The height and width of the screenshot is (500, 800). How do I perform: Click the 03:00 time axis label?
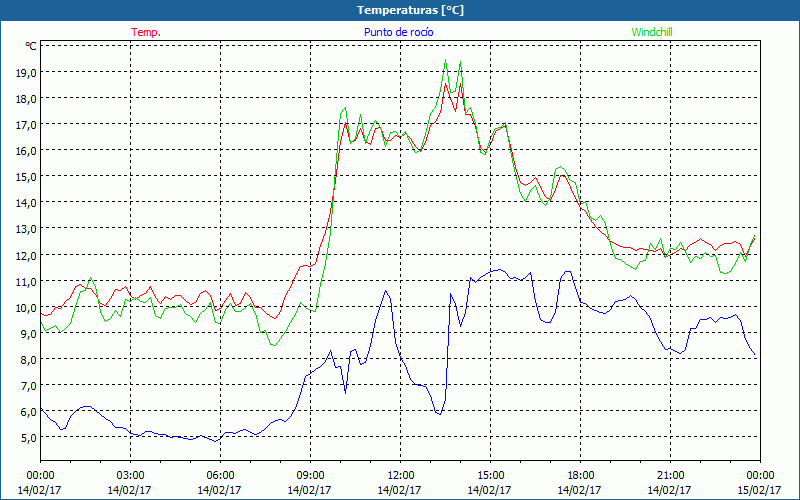tap(130, 475)
